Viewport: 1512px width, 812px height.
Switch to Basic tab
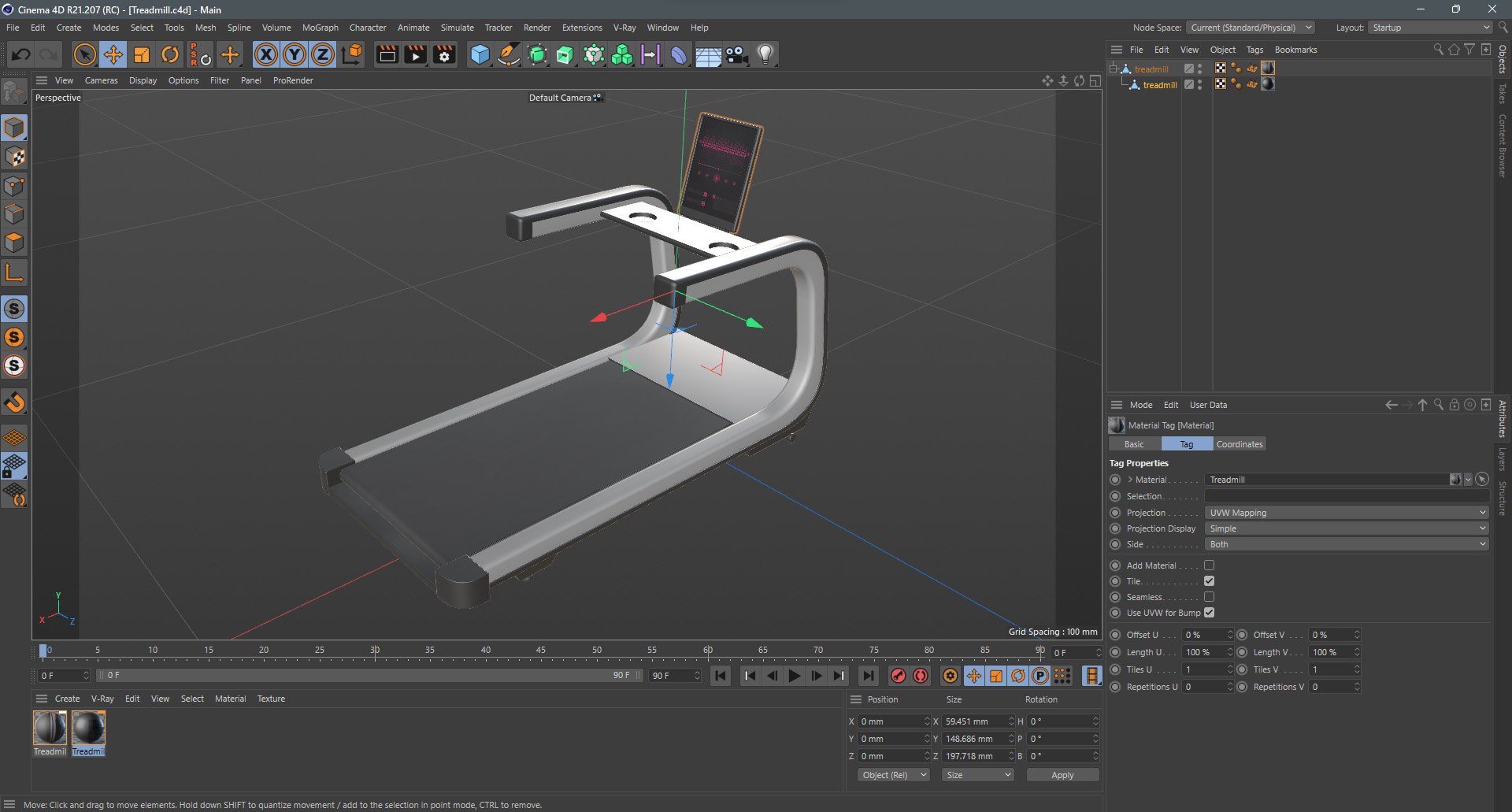point(1134,444)
